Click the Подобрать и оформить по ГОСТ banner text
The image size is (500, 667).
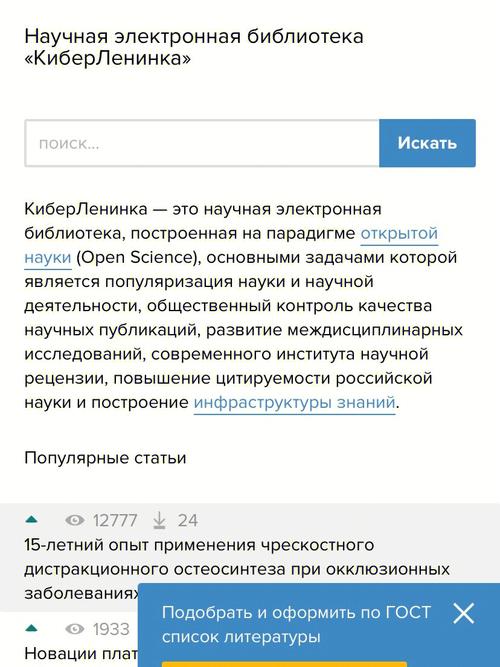point(296,624)
